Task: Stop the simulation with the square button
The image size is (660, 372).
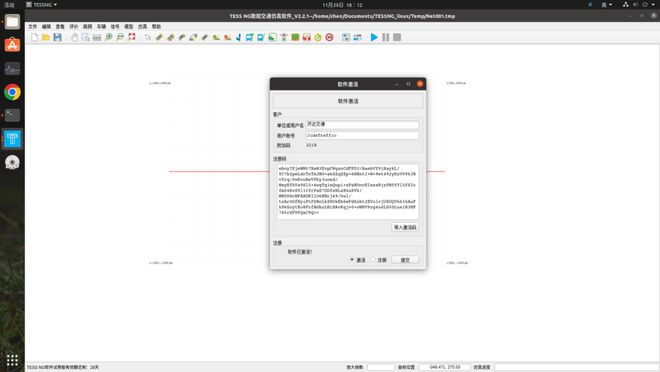Action: click(x=397, y=37)
